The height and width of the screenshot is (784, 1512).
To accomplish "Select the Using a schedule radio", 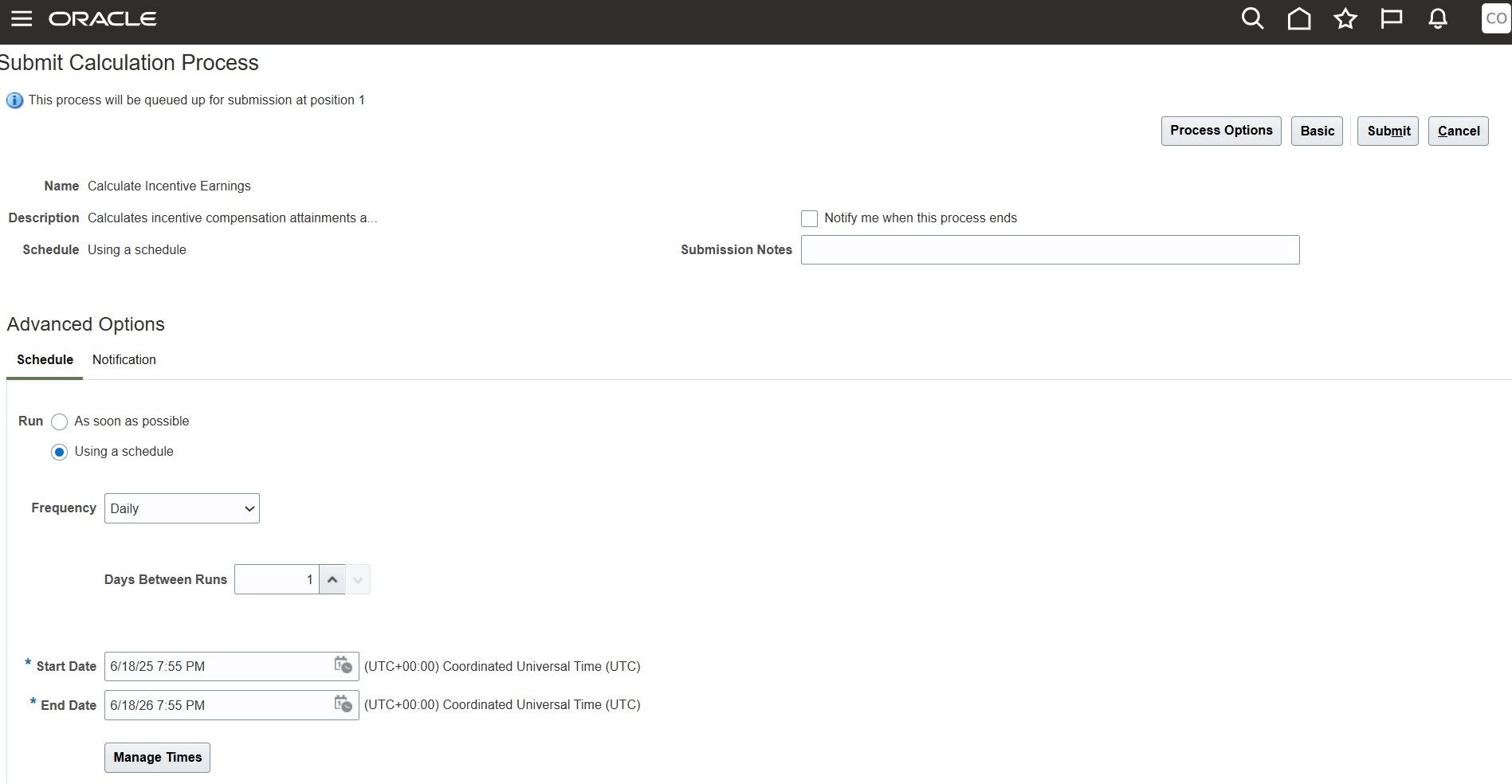I will coord(59,452).
